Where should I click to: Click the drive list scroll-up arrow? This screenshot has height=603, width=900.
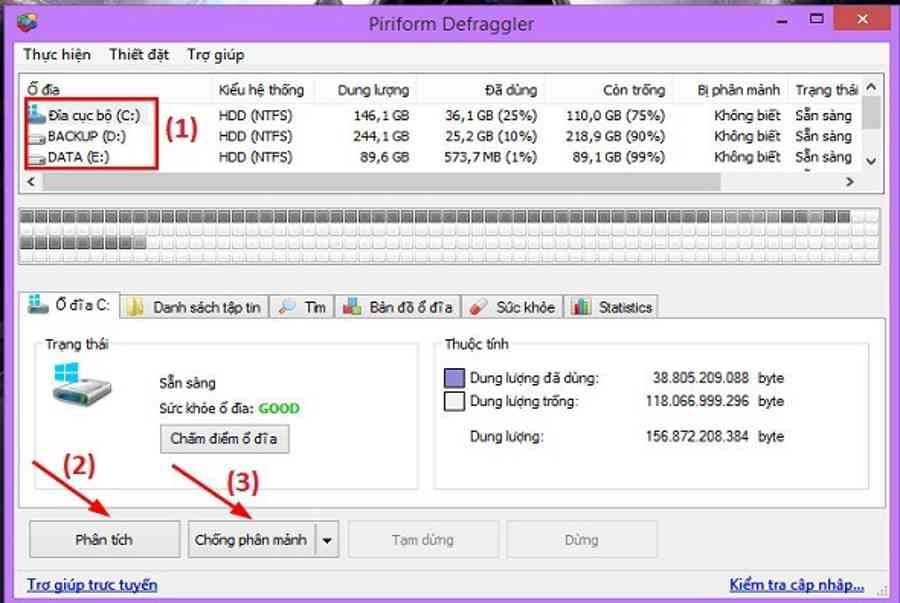click(871, 87)
